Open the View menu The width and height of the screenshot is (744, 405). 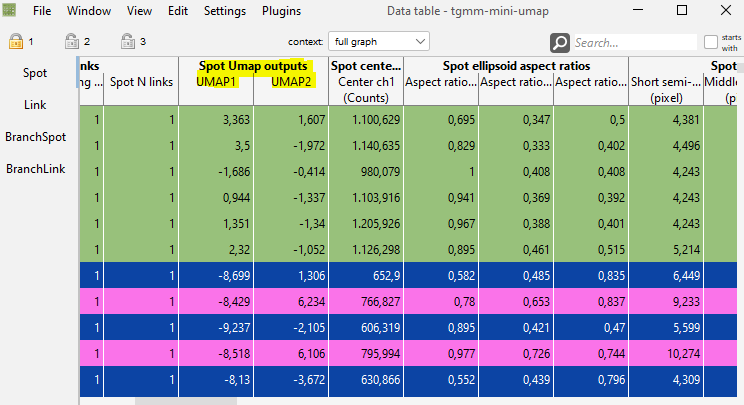coord(139,10)
